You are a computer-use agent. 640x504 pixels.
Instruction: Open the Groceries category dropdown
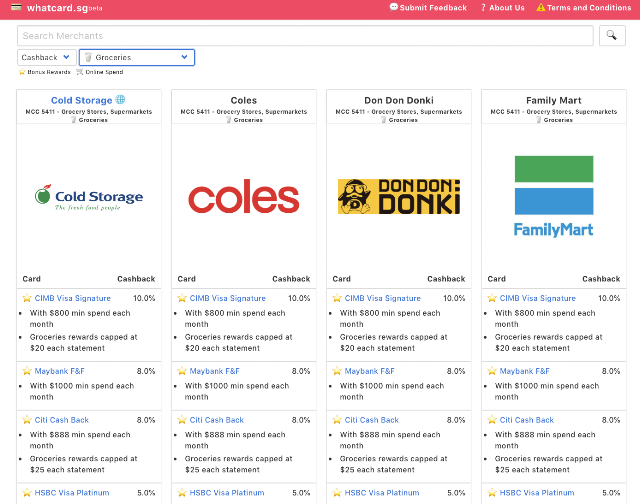point(137,57)
